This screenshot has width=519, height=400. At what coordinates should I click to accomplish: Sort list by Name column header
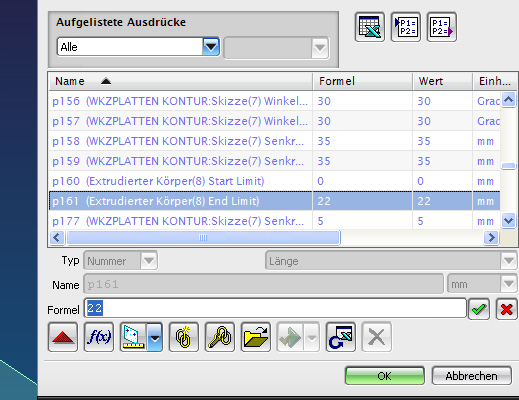click(181, 81)
